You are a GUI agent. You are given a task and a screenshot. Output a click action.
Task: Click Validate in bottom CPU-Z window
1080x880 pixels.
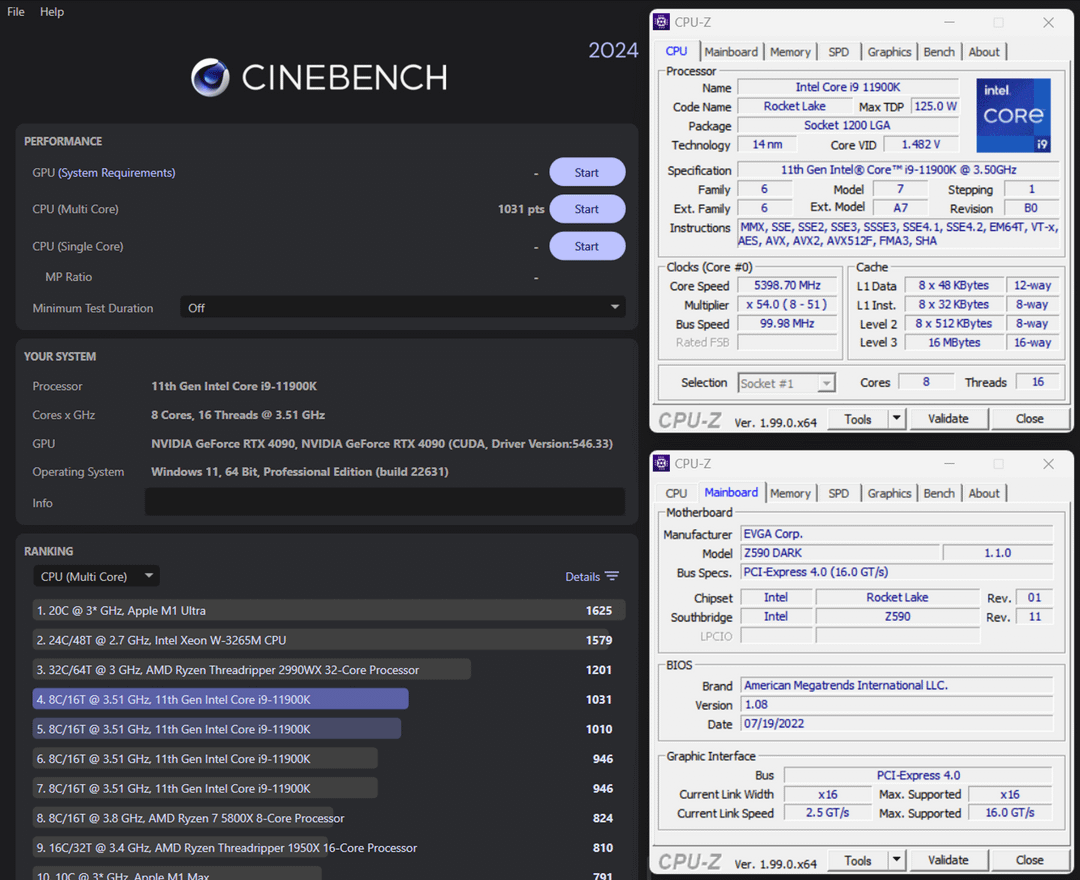point(948,861)
